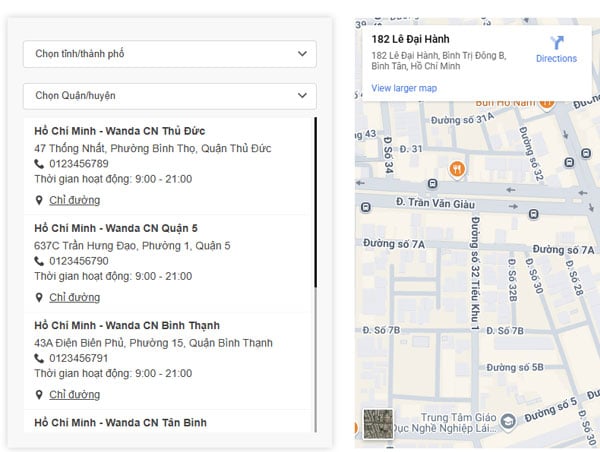Click the Directions arrow icon on the map card
600x452 pixels.
click(557, 42)
